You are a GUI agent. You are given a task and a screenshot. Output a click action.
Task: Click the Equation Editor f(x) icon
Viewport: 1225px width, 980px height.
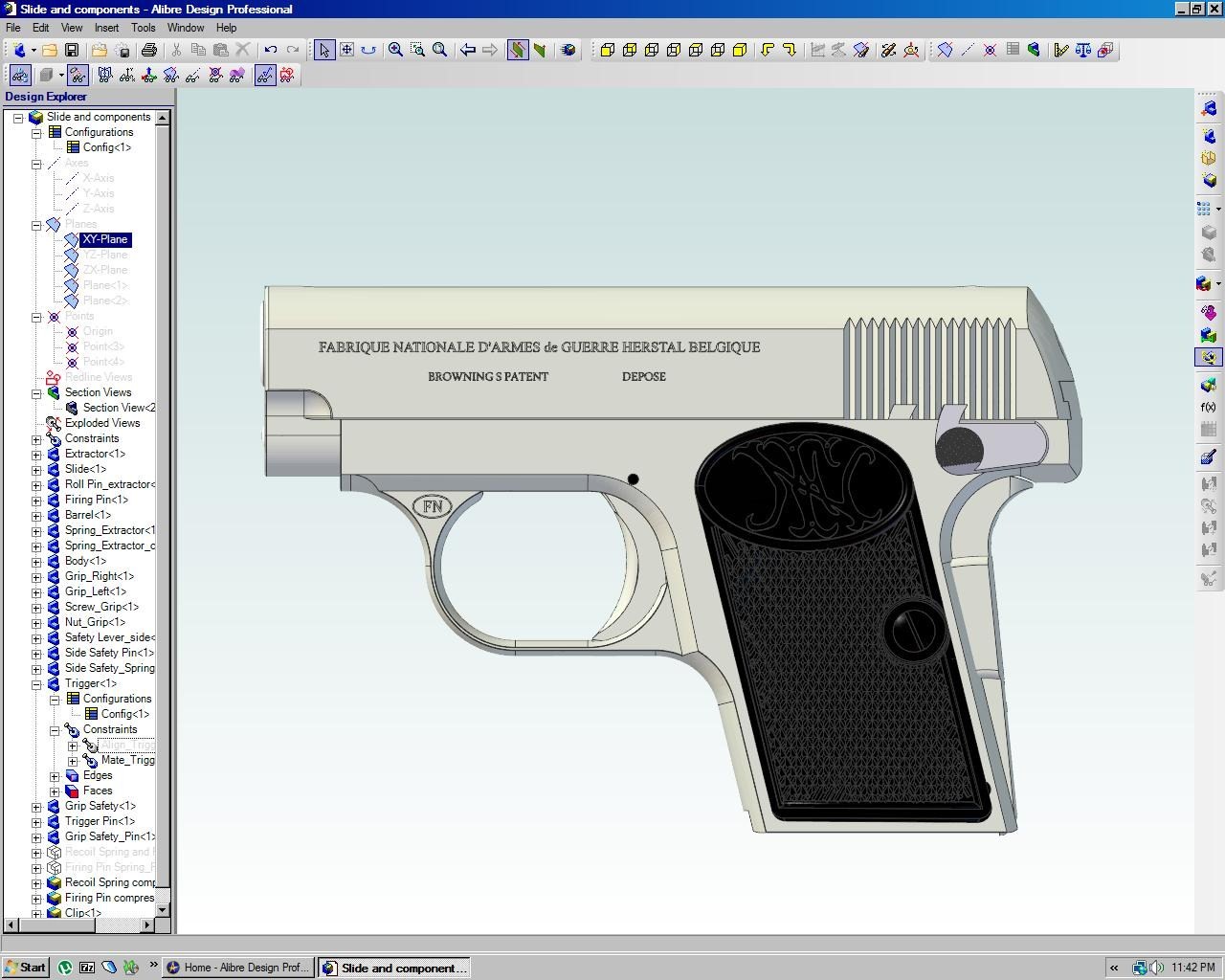1209,408
